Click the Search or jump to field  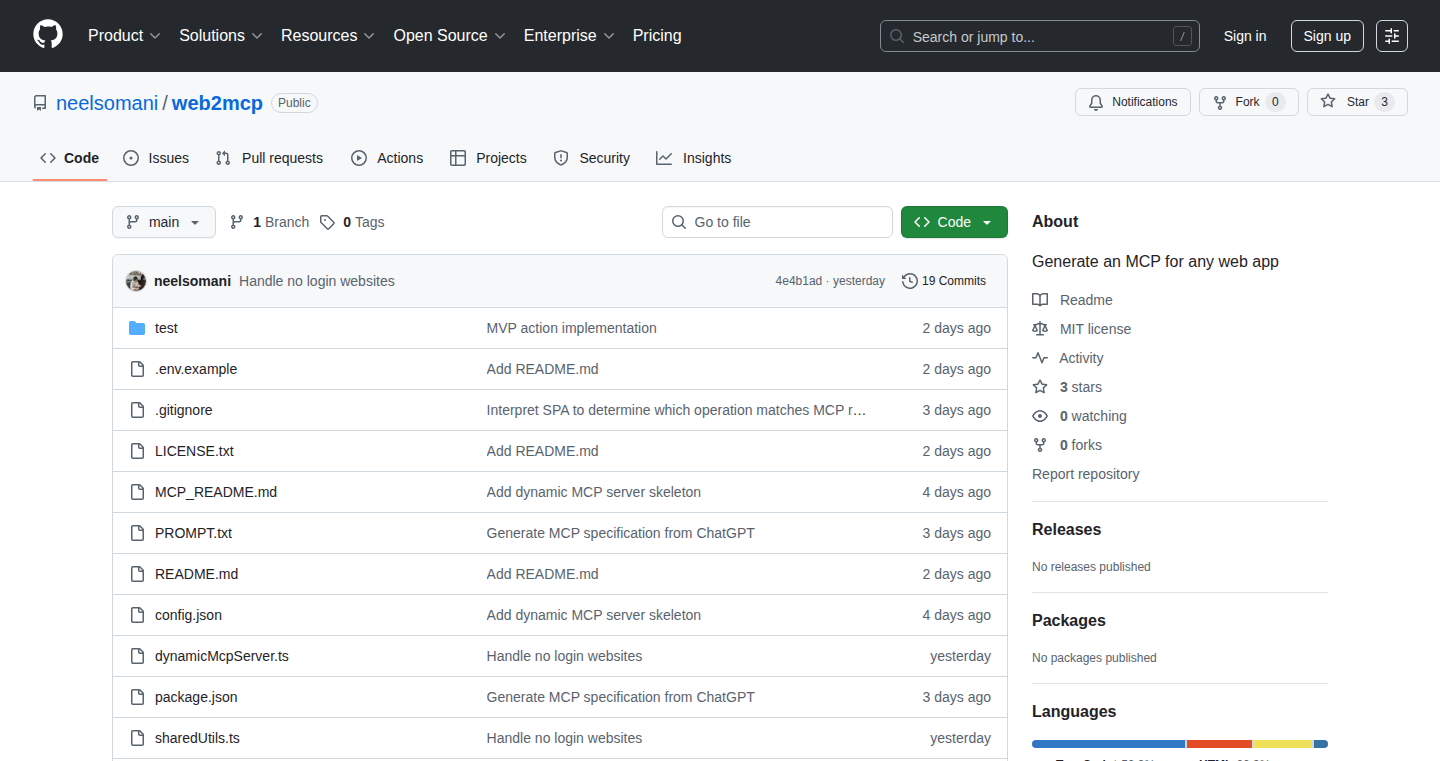pos(1040,36)
